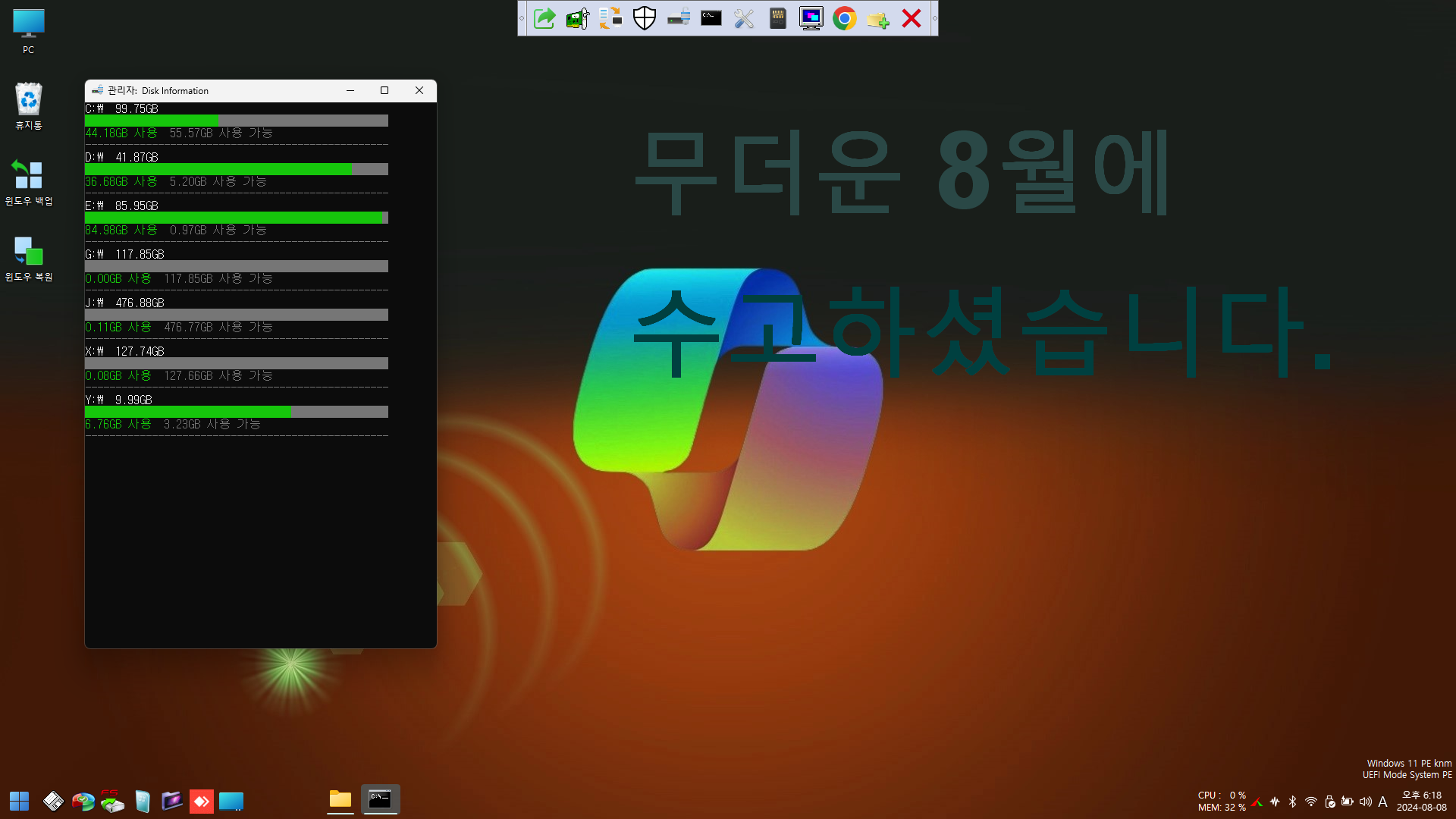This screenshot has height=819, width=1456.
Task: Click the Y: drive usage bar
Action: [x=237, y=412]
